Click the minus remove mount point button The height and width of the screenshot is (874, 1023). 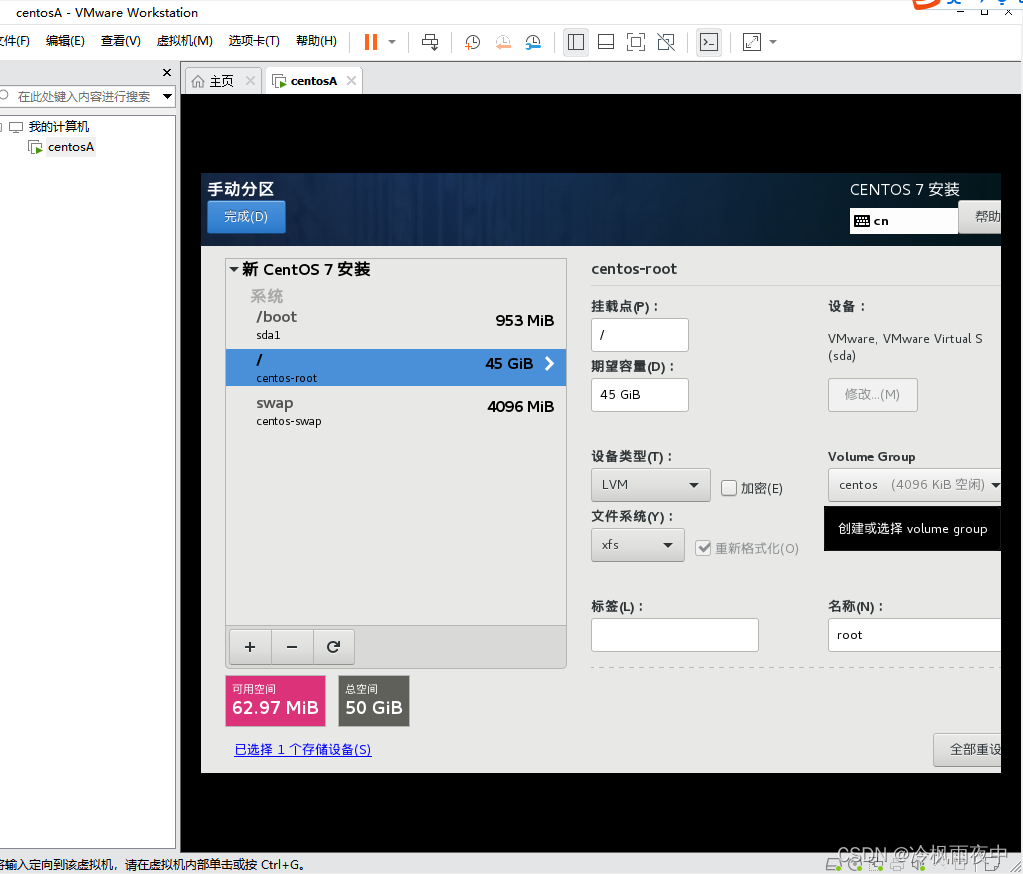(x=292, y=646)
